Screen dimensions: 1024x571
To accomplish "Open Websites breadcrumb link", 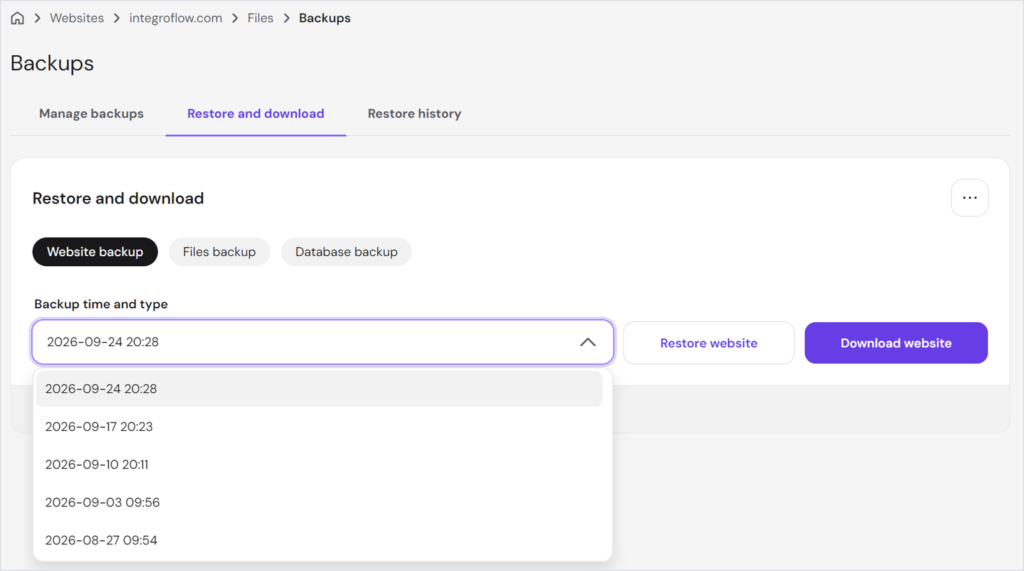I will 76,18.
